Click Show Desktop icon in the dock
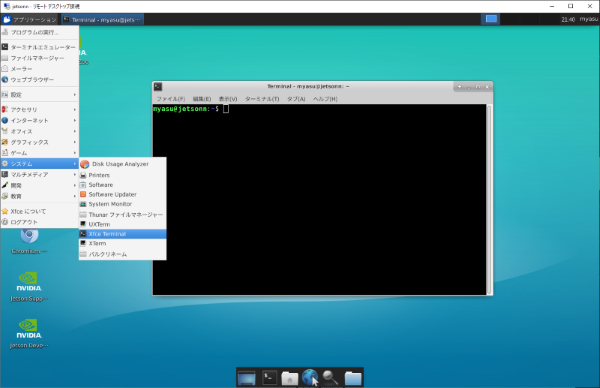The height and width of the screenshot is (388, 600). [x=246, y=378]
